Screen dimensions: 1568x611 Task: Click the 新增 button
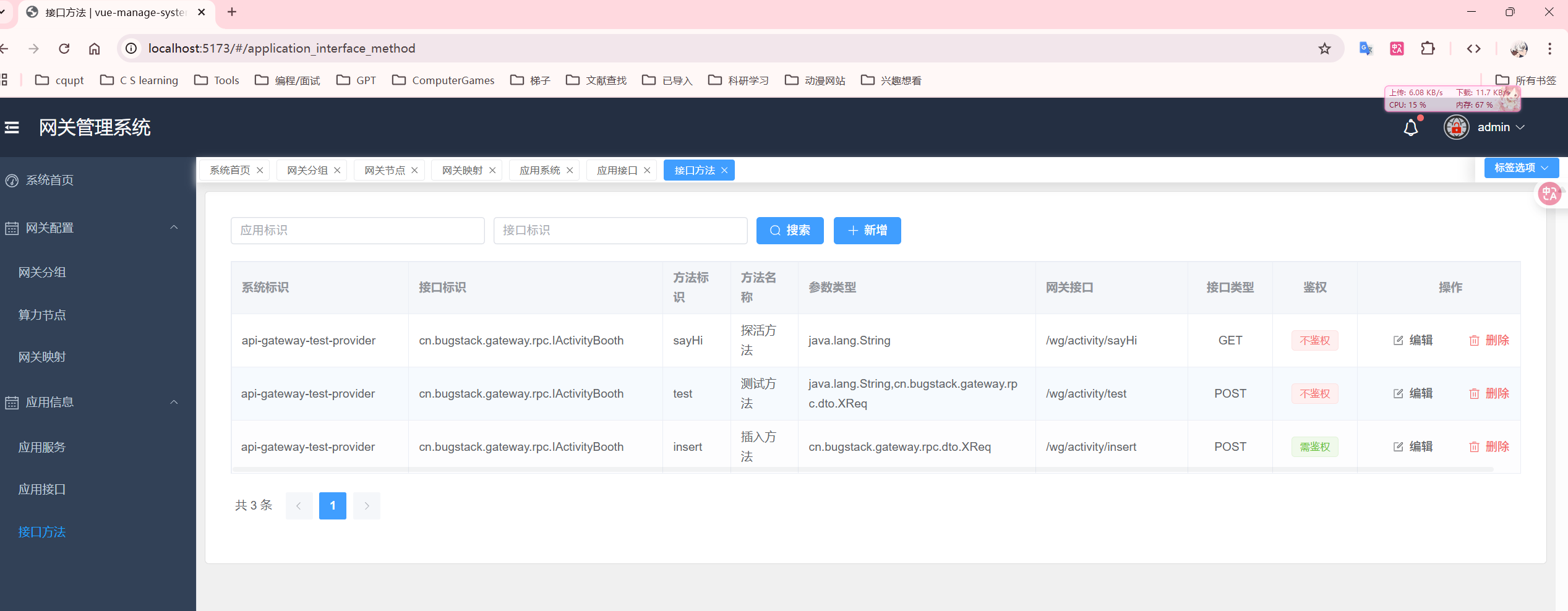coord(867,231)
